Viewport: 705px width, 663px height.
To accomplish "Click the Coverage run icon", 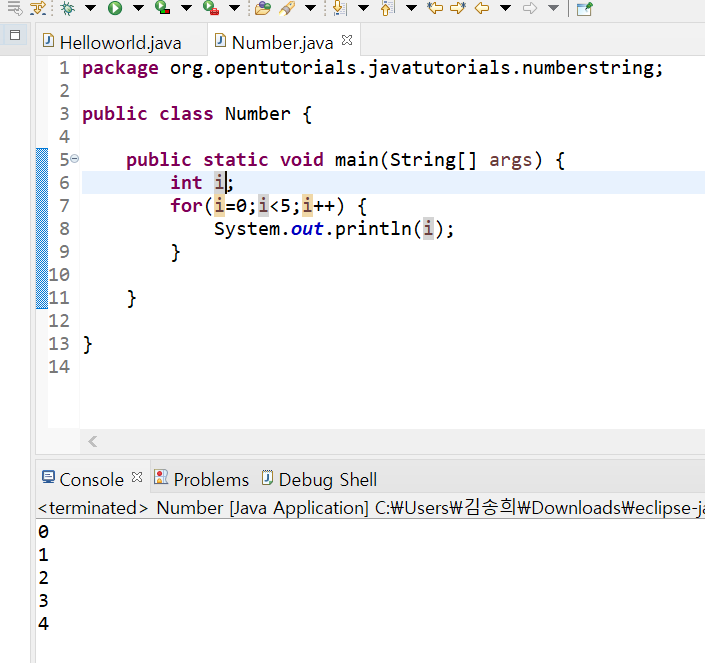I will pyautogui.click(x=162, y=8).
